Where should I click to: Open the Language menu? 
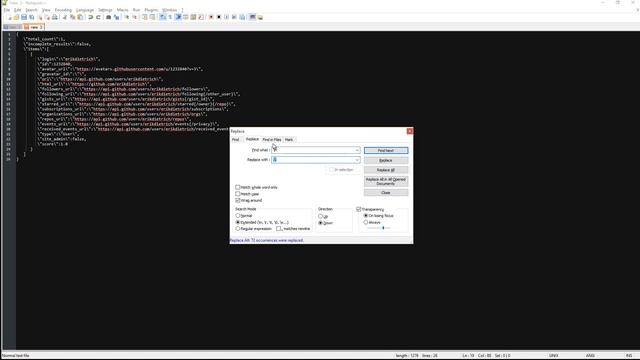(85, 10)
